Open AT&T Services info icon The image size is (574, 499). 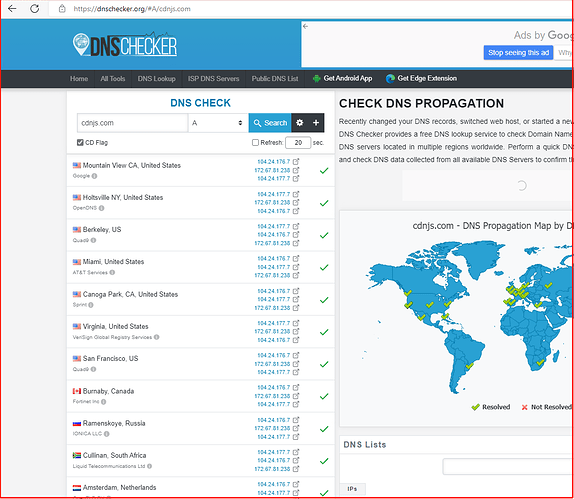click(112, 272)
